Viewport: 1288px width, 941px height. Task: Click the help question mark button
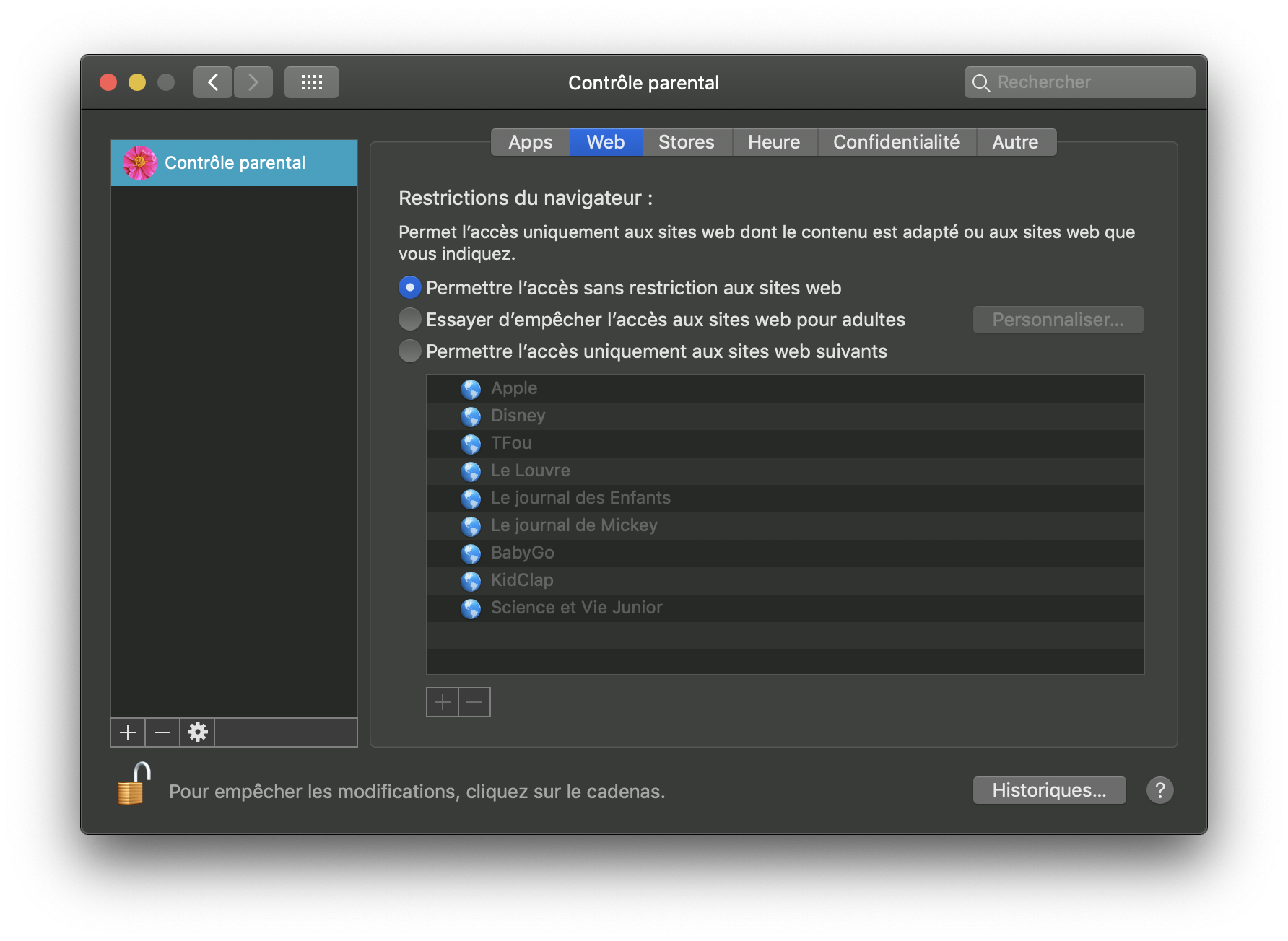coord(1159,790)
